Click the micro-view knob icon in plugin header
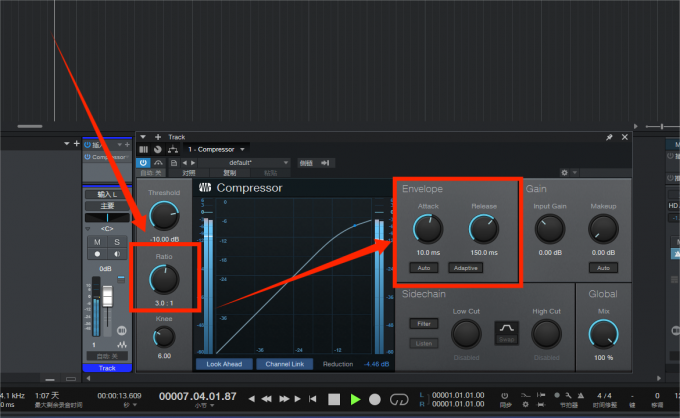Viewport: 680px width, 418px height. pyautogui.click(x=158, y=150)
